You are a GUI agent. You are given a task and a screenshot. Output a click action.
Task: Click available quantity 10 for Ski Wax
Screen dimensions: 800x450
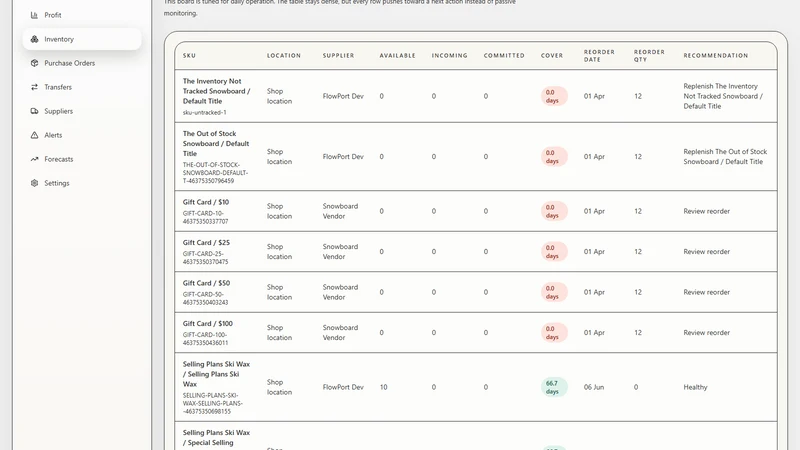[x=383, y=387]
